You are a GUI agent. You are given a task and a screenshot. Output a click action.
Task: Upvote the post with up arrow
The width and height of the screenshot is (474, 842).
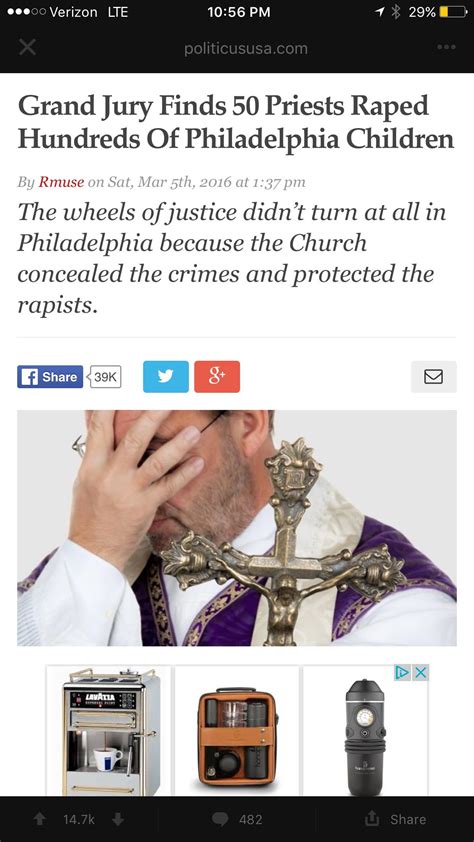pos(40,819)
